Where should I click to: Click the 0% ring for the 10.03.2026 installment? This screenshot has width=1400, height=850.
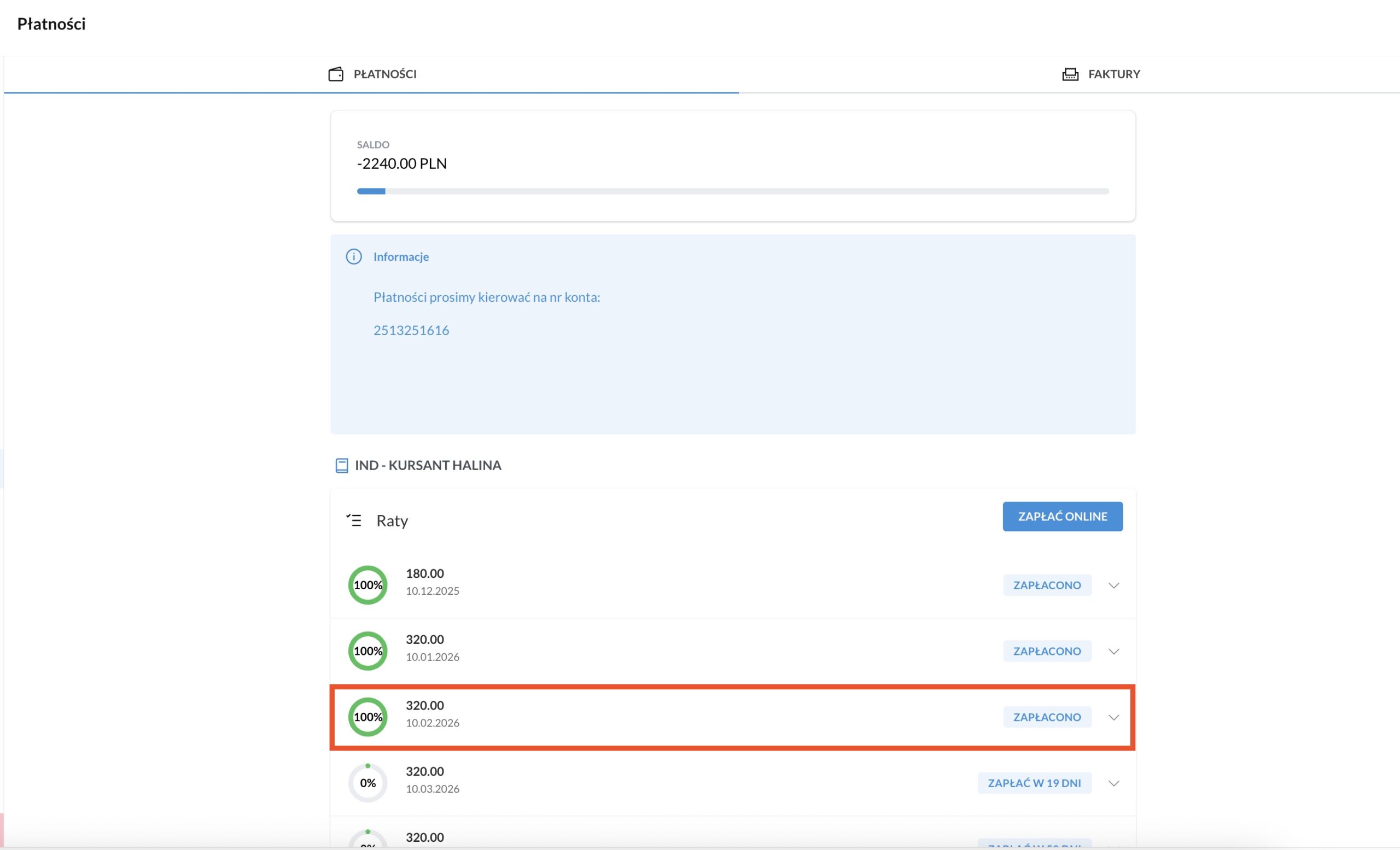pos(367,783)
